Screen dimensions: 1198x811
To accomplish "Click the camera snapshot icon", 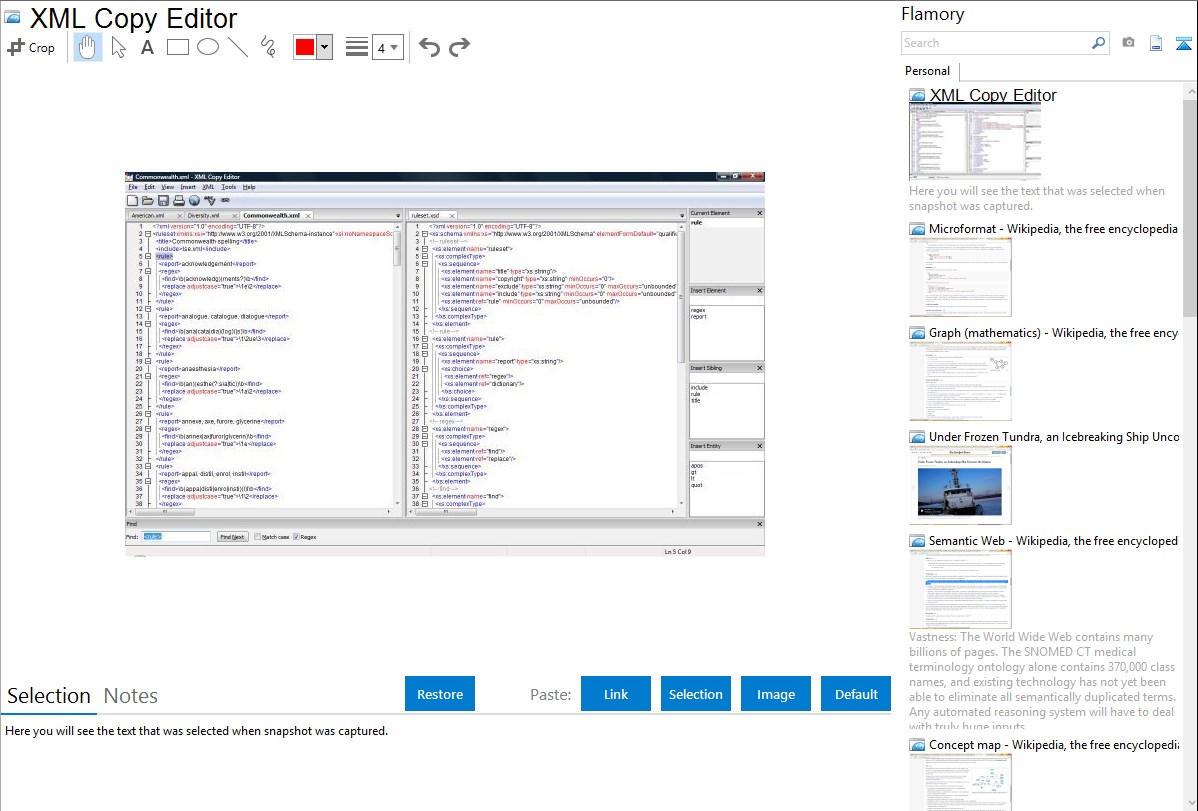I will [1128, 43].
